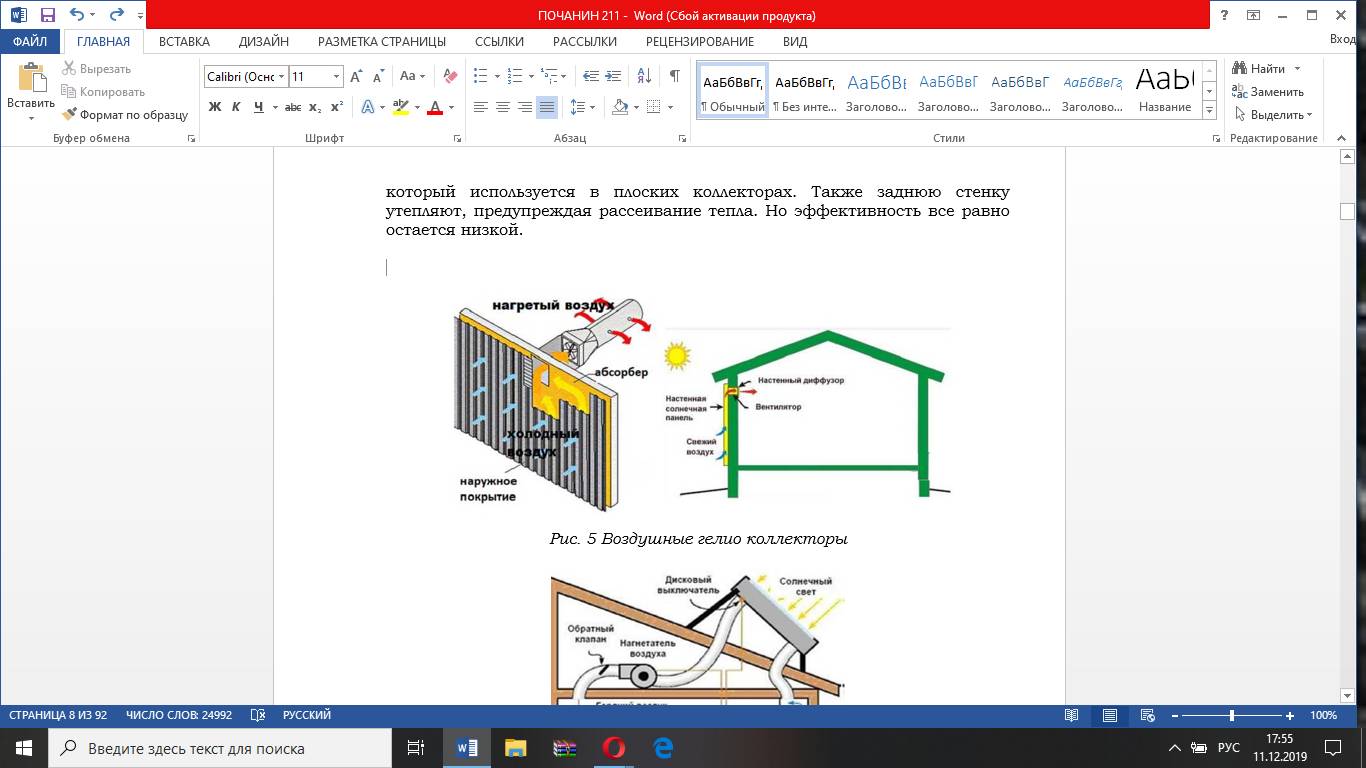This screenshot has height=768, width=1366.
Task: Switch to the ССЫЛКИ tab
Action: click(499, 42)
